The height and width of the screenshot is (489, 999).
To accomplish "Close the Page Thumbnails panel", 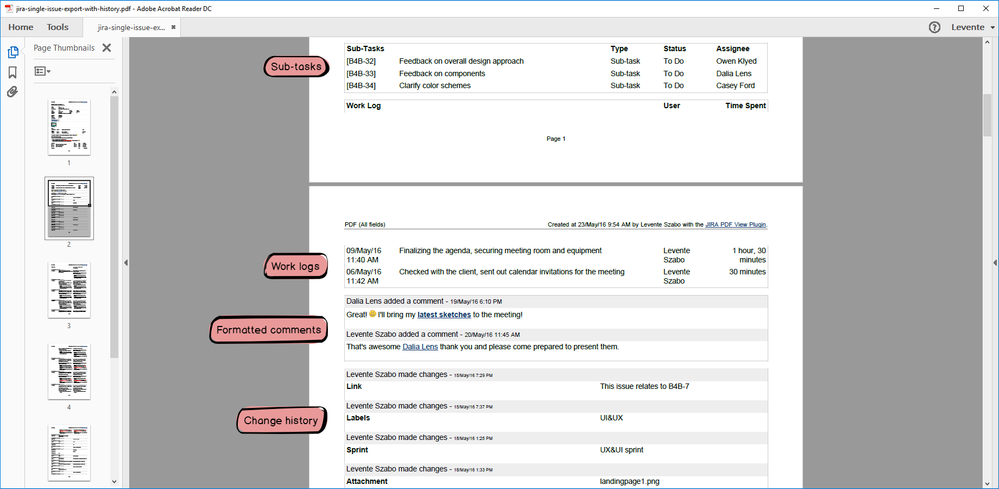I will [106, 48].
